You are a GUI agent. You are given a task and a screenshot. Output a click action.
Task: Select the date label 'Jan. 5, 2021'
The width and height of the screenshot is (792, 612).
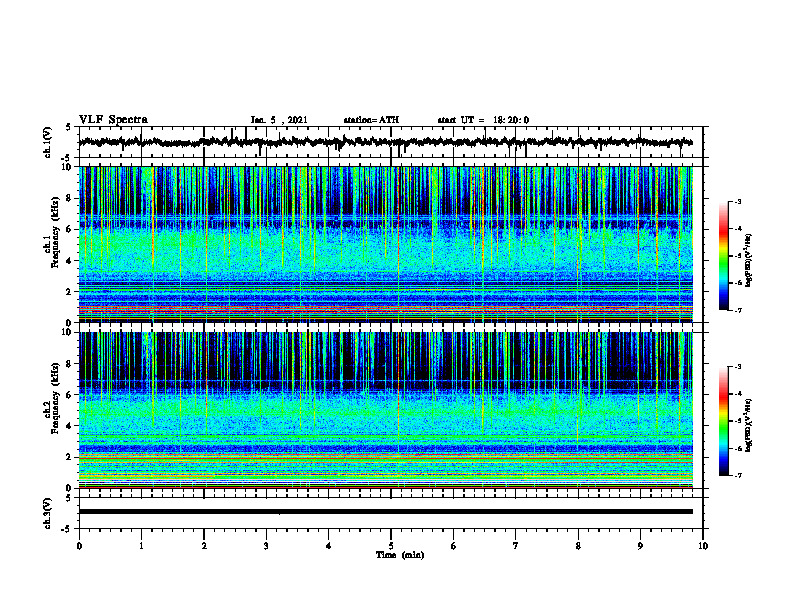click(x=279, y=120)
